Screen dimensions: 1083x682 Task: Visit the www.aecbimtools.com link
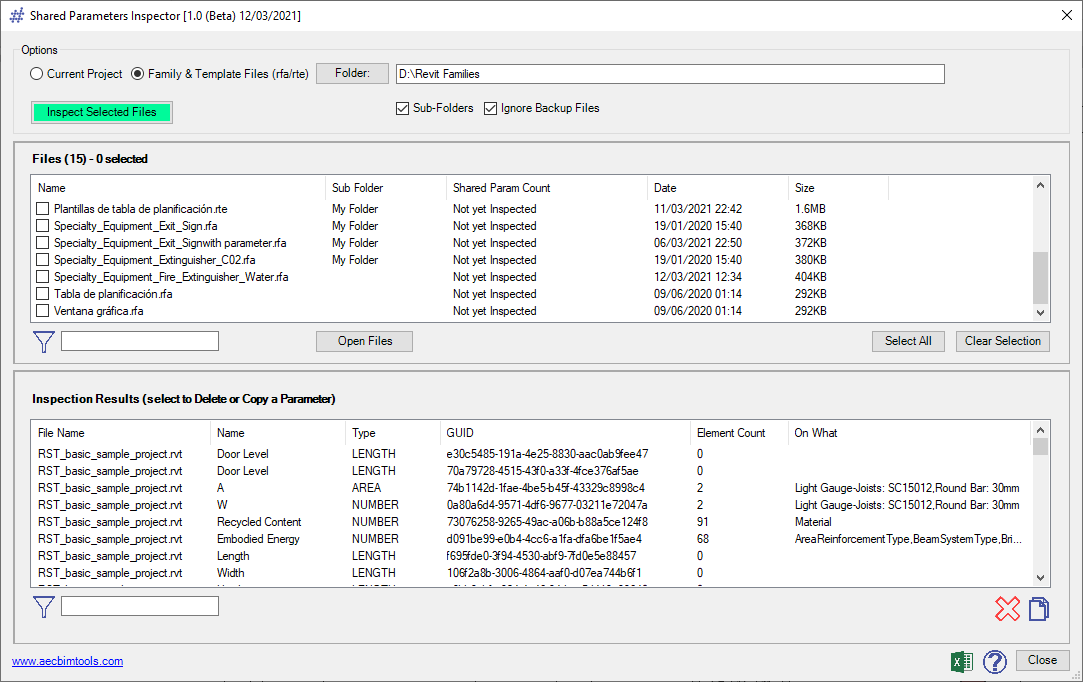tap(67, 661)
